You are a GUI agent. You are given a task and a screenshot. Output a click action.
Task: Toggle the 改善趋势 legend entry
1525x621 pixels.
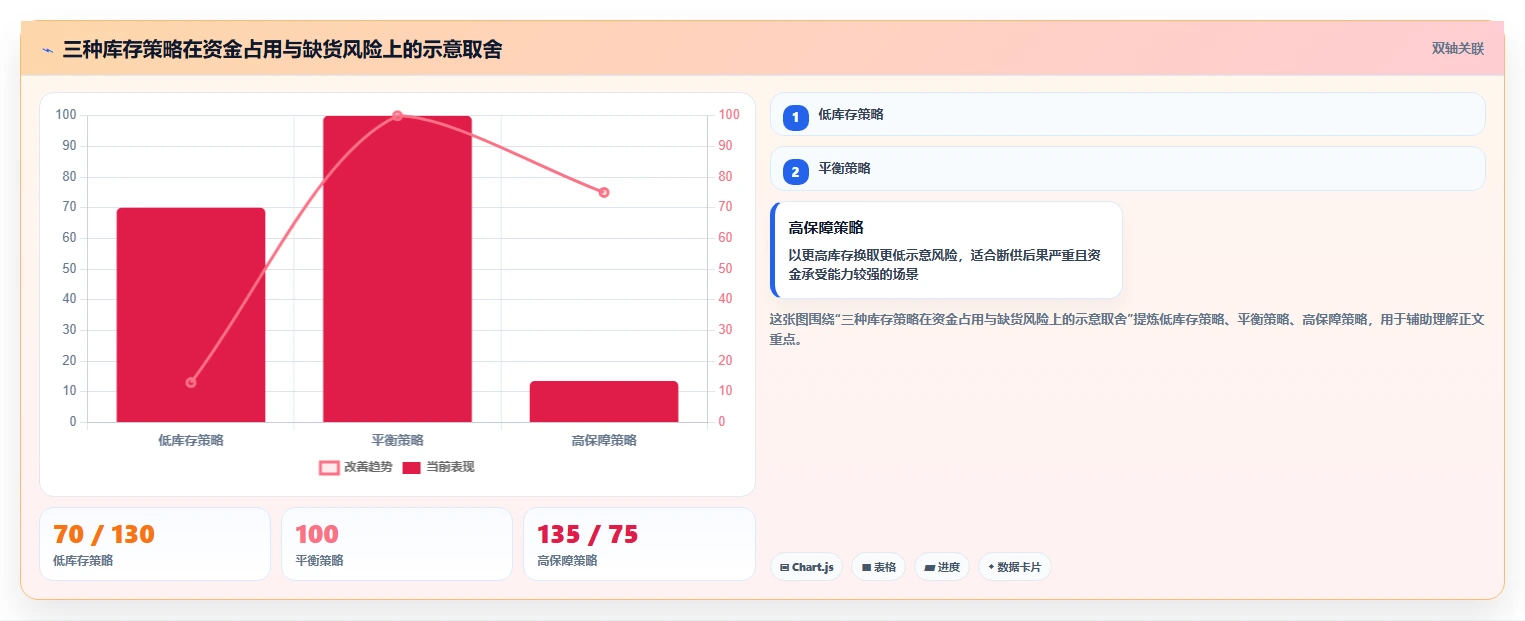pyautogui.click(x=356, y=467)
